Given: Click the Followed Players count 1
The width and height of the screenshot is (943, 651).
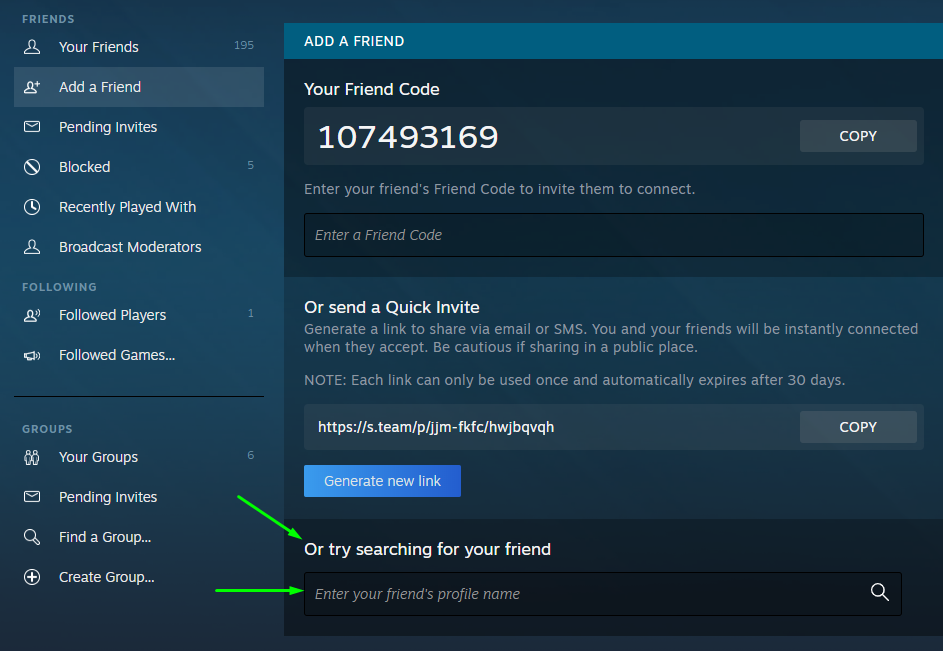Looking at the screenshot, I should tap(251, 313).
